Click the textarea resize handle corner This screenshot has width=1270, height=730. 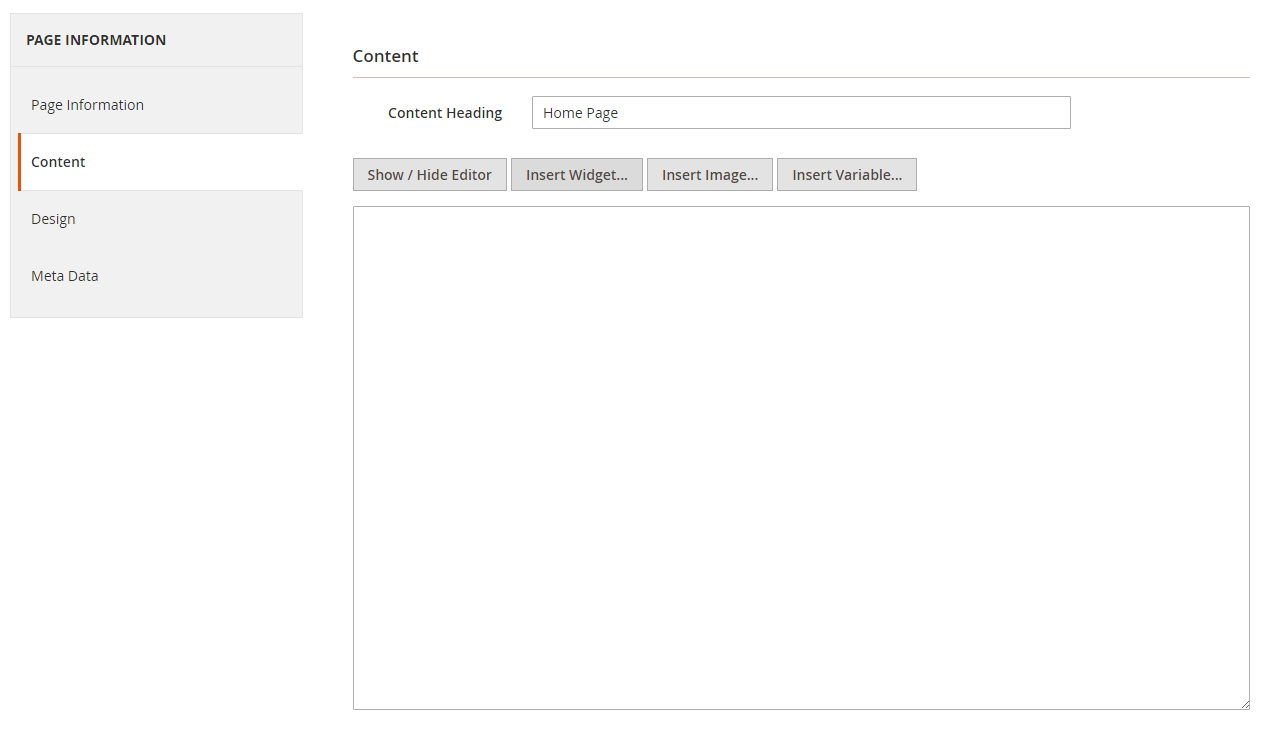click(1244, 704)
